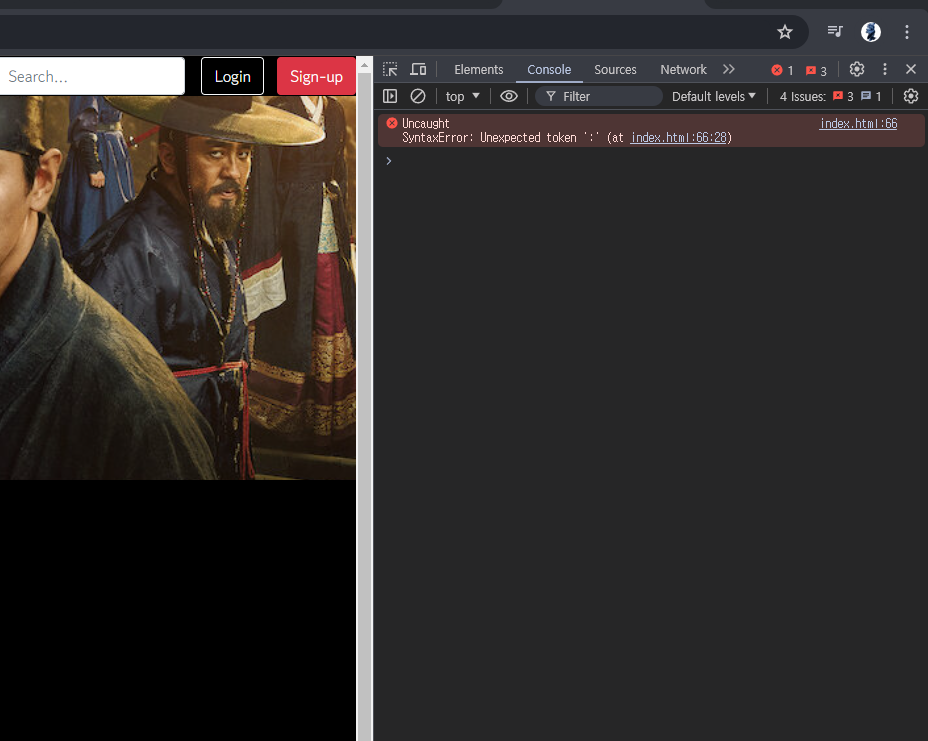
Task: Open the top JavaScript context dropdown
Action: click(462, 96)
